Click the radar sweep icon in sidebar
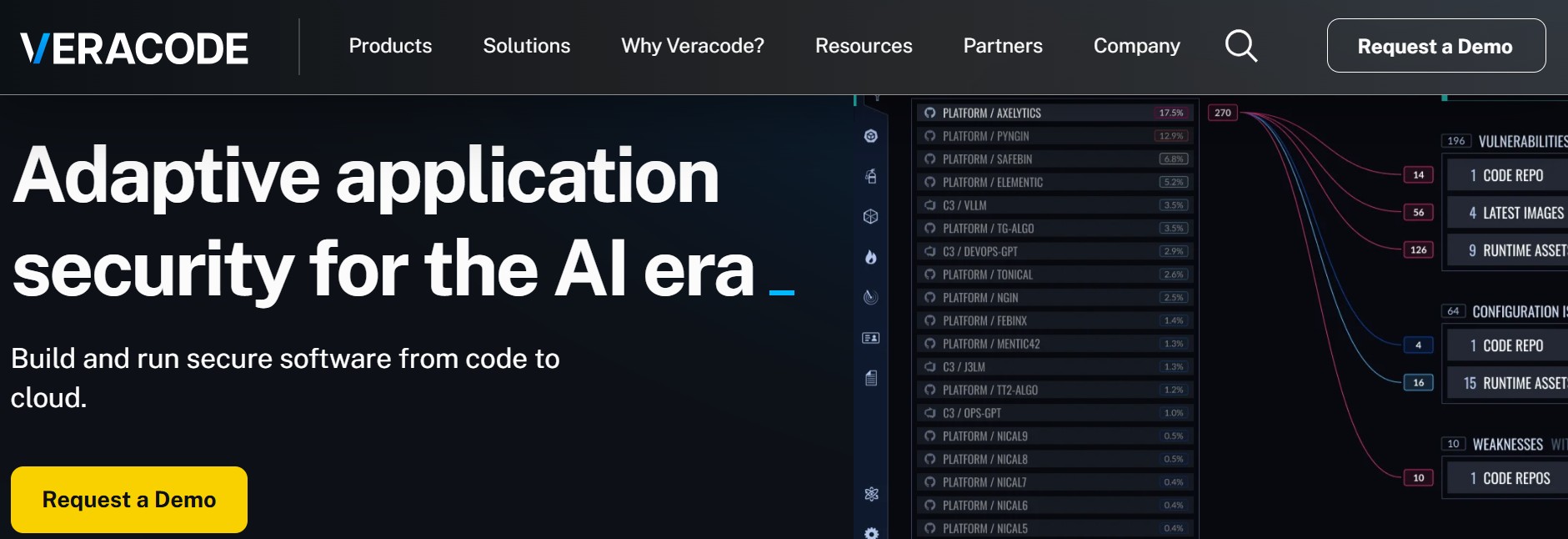This screenshot has height=539, width=1568. click(x=871, y=297)
